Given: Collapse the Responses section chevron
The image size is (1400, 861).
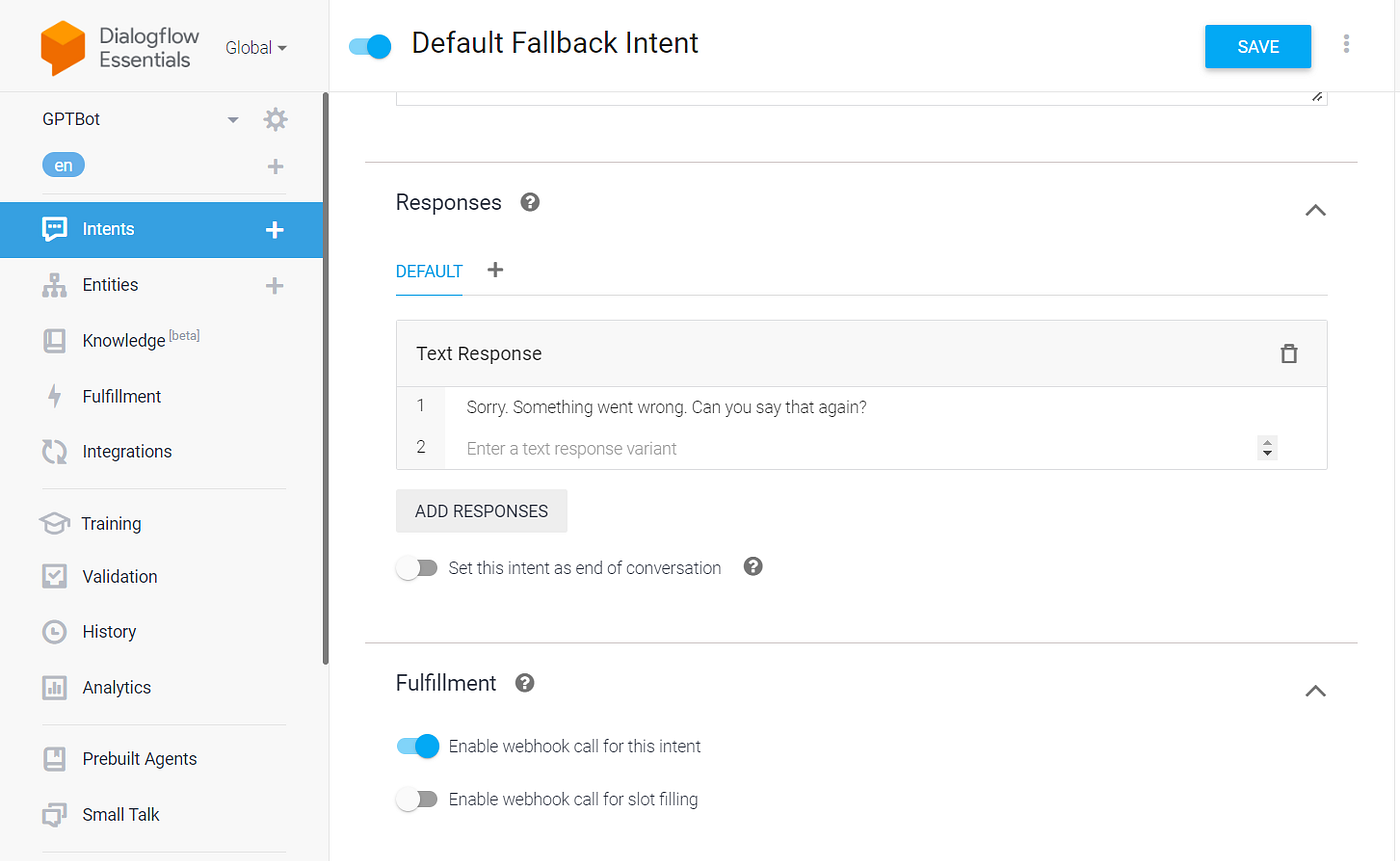Looking at the screenshot, I should tap(1316, 210).
